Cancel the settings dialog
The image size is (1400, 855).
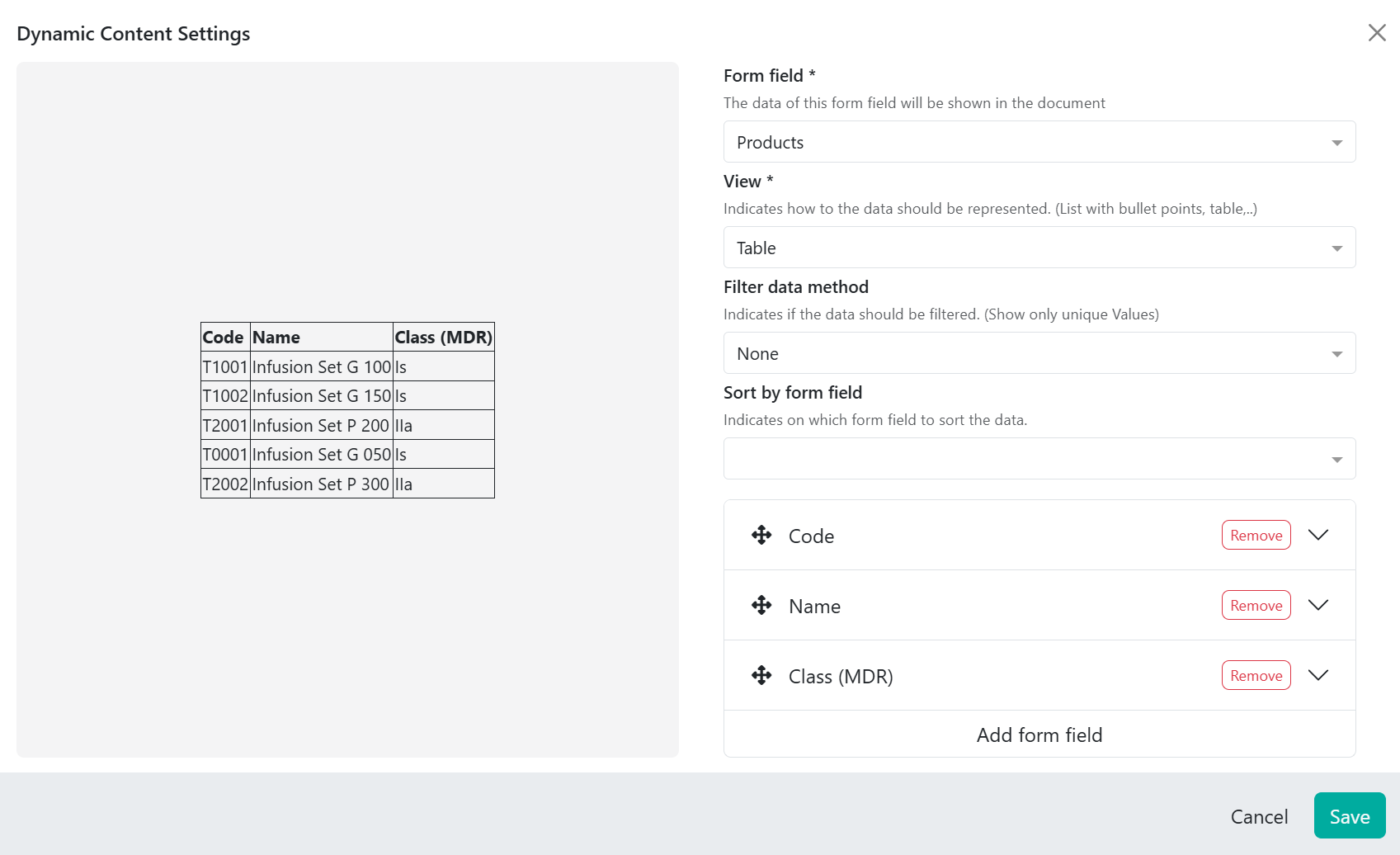(1259, 816)
